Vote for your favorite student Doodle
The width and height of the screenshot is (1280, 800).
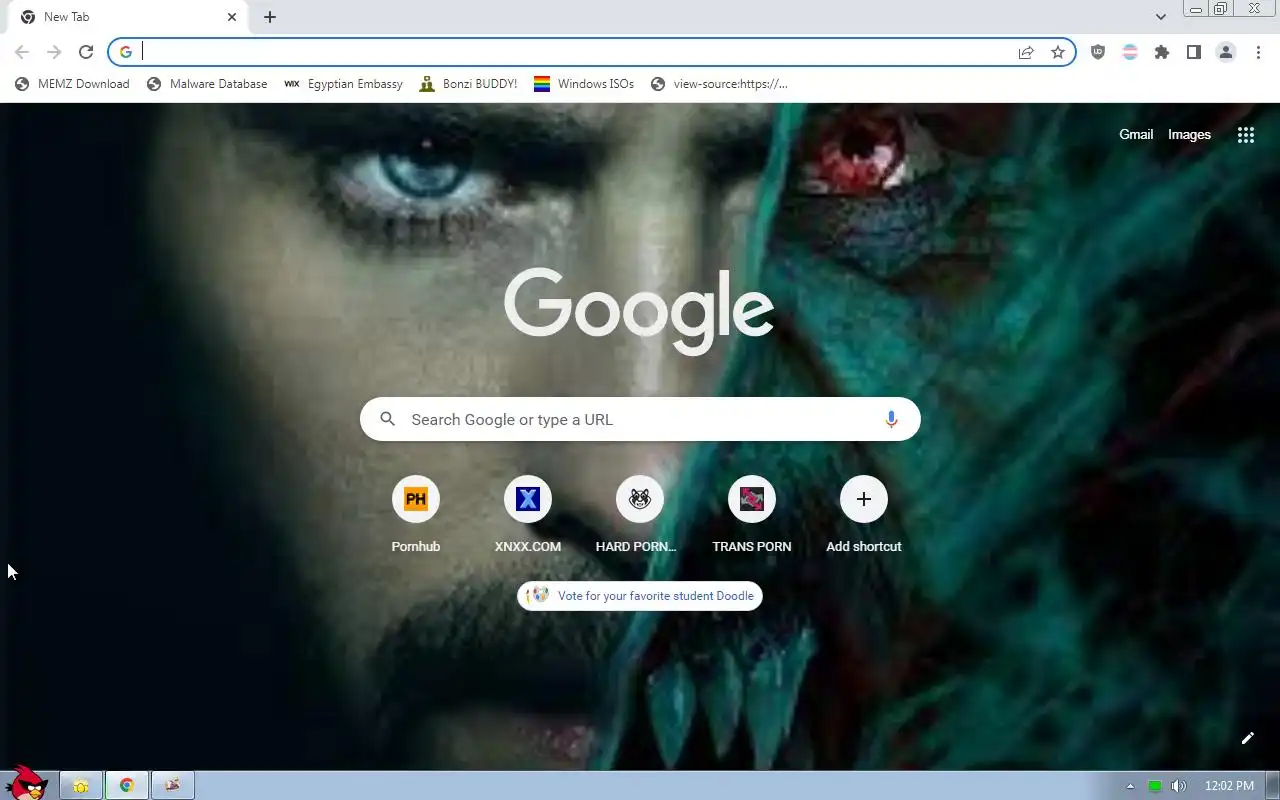pos(640,596)
